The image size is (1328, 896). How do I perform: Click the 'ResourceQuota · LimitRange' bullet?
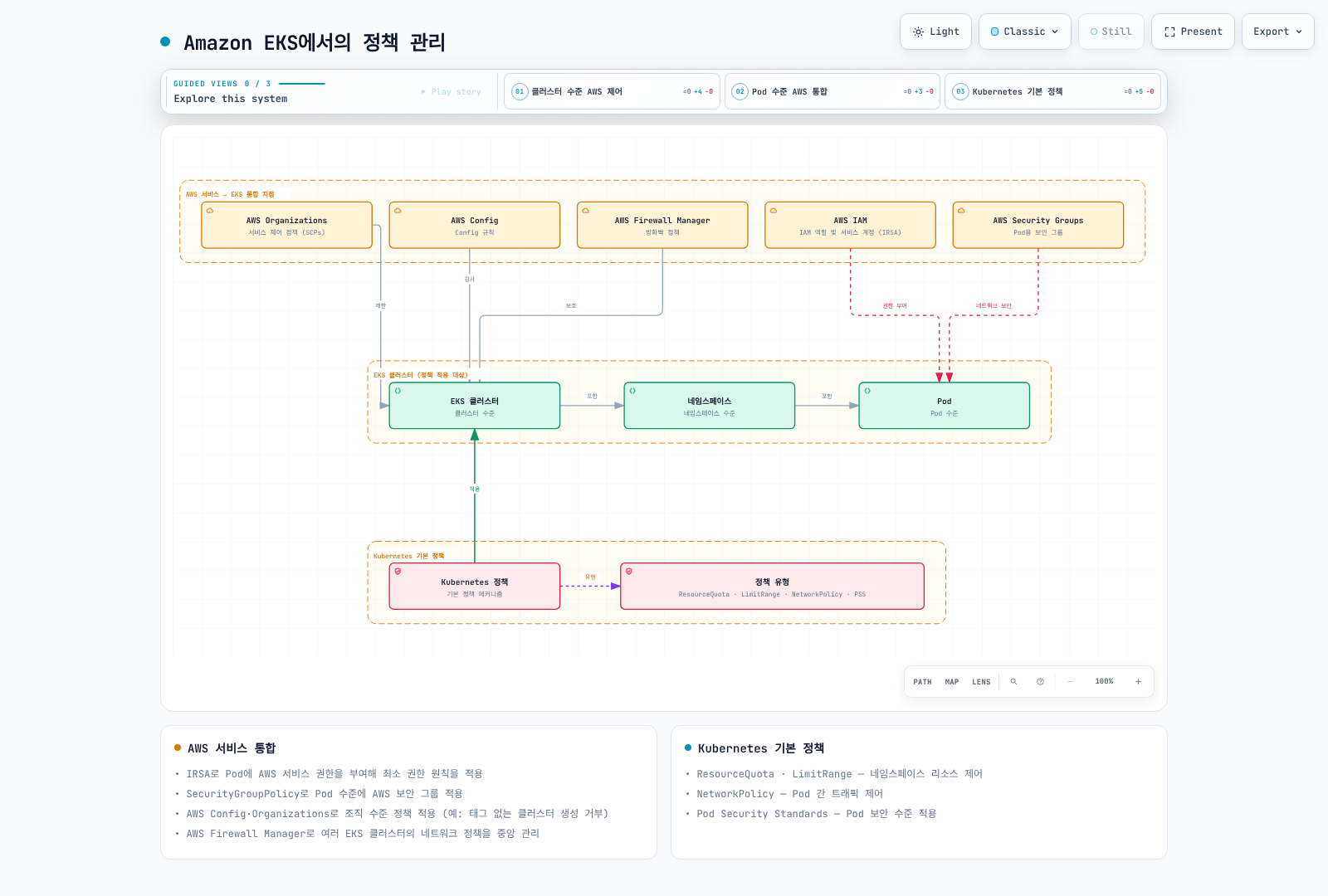click(839, 774)
